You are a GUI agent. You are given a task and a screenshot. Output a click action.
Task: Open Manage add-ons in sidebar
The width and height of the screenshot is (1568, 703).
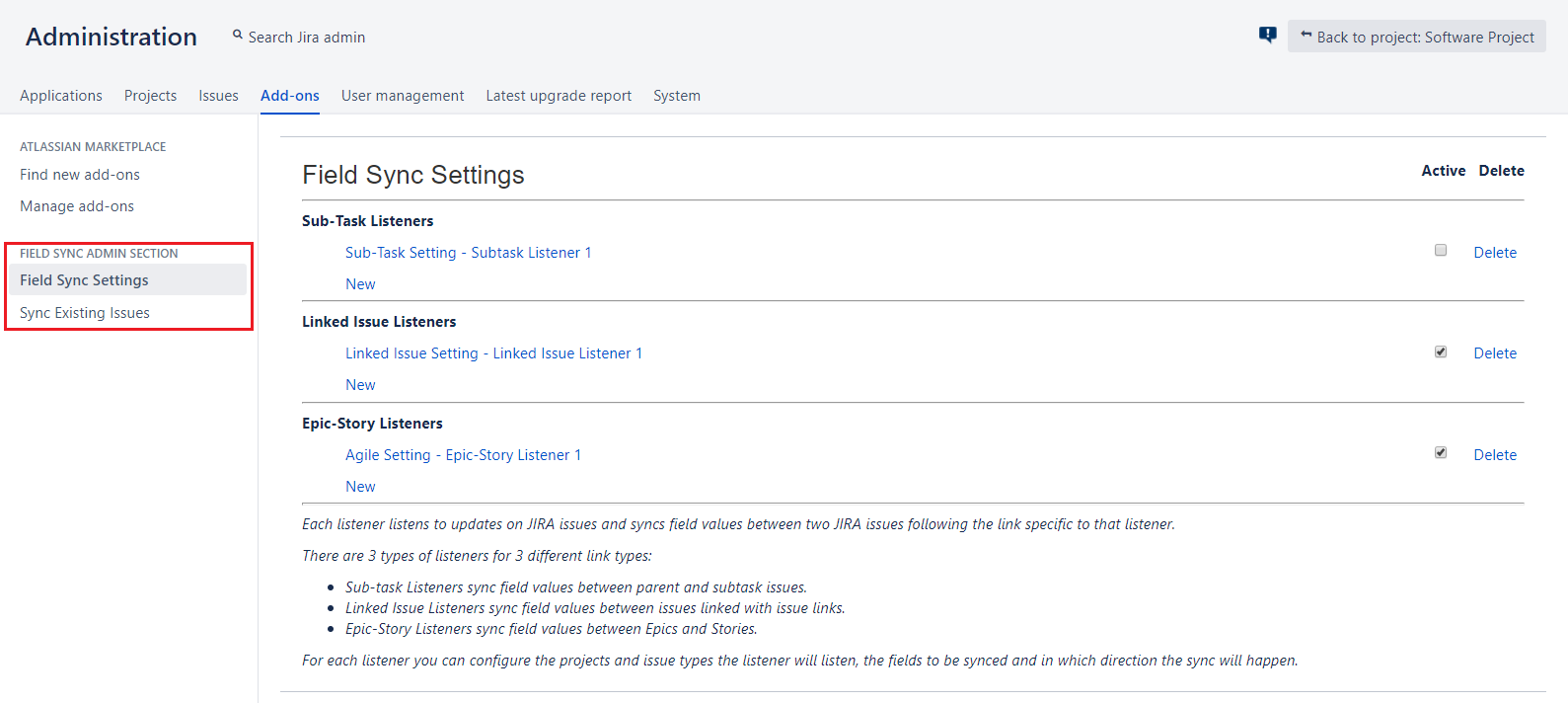pos(77,206)
